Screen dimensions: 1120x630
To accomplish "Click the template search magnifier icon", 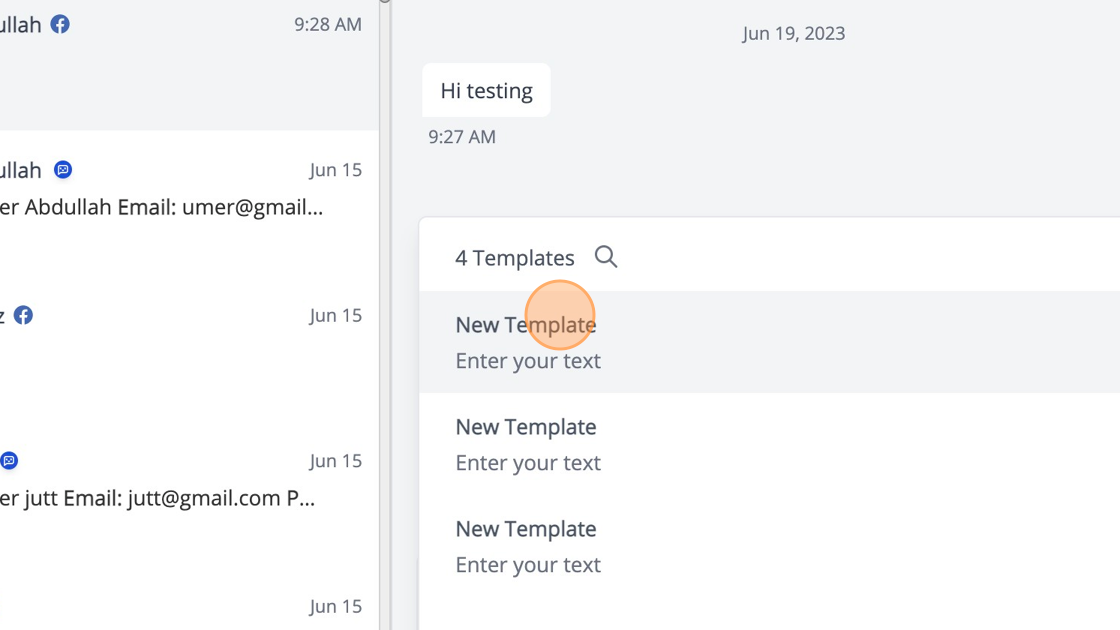I will point(606,257).
